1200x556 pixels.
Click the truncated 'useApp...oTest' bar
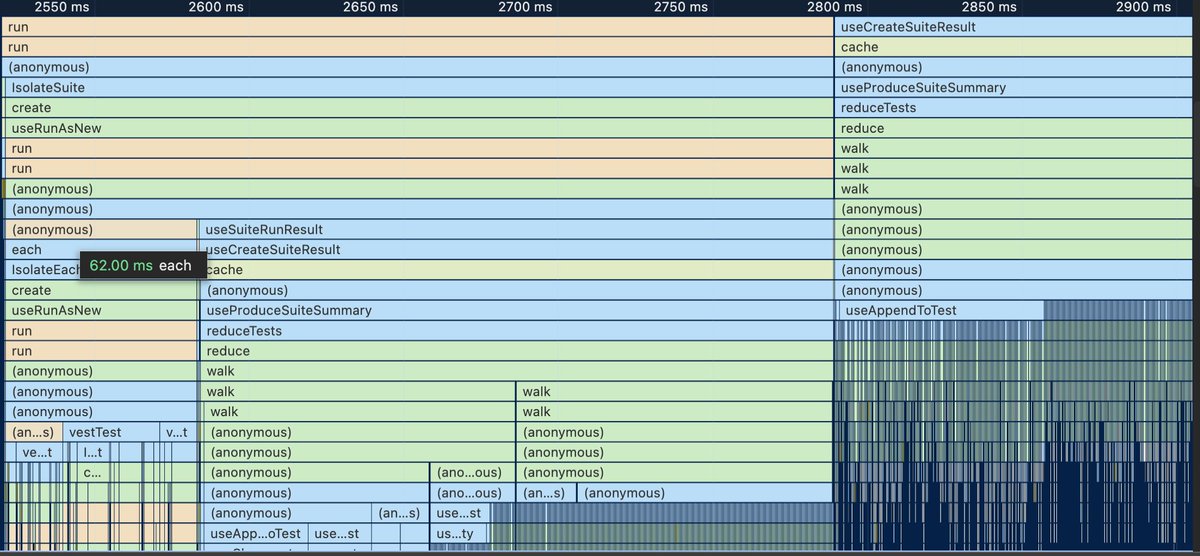256,533
